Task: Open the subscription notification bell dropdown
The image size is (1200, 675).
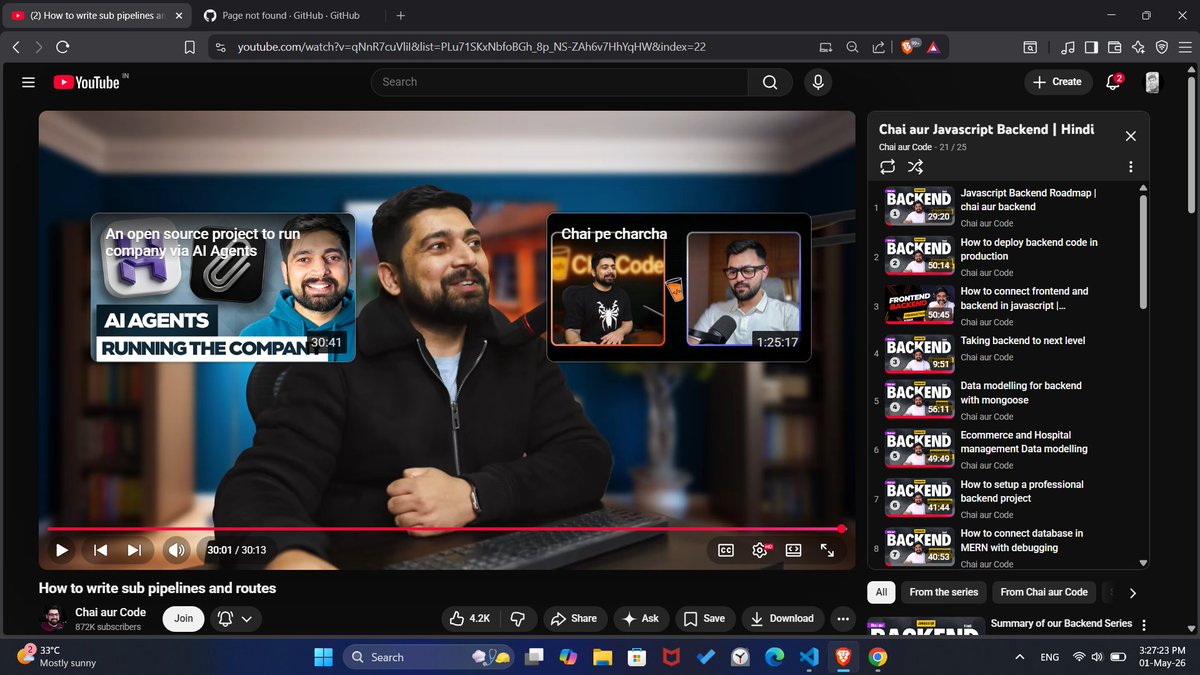Action: coord(235,619)
